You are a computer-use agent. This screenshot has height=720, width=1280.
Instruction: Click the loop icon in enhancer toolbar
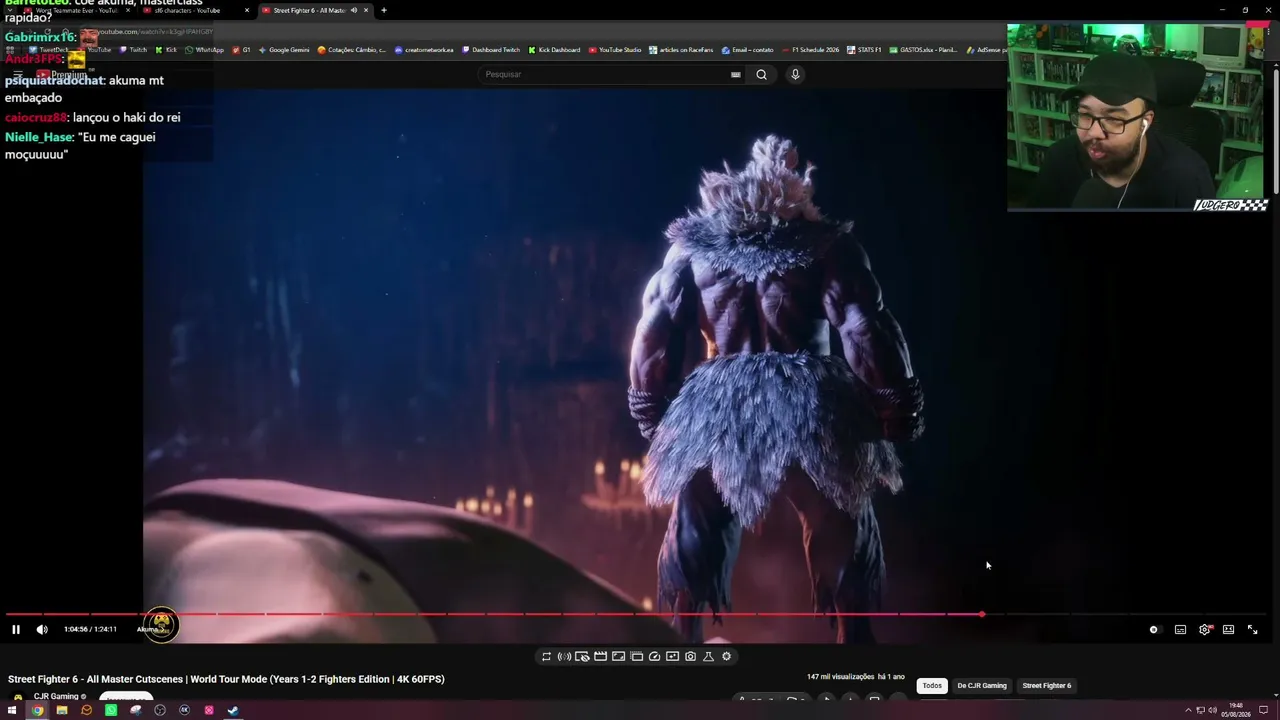pos(546,657)
